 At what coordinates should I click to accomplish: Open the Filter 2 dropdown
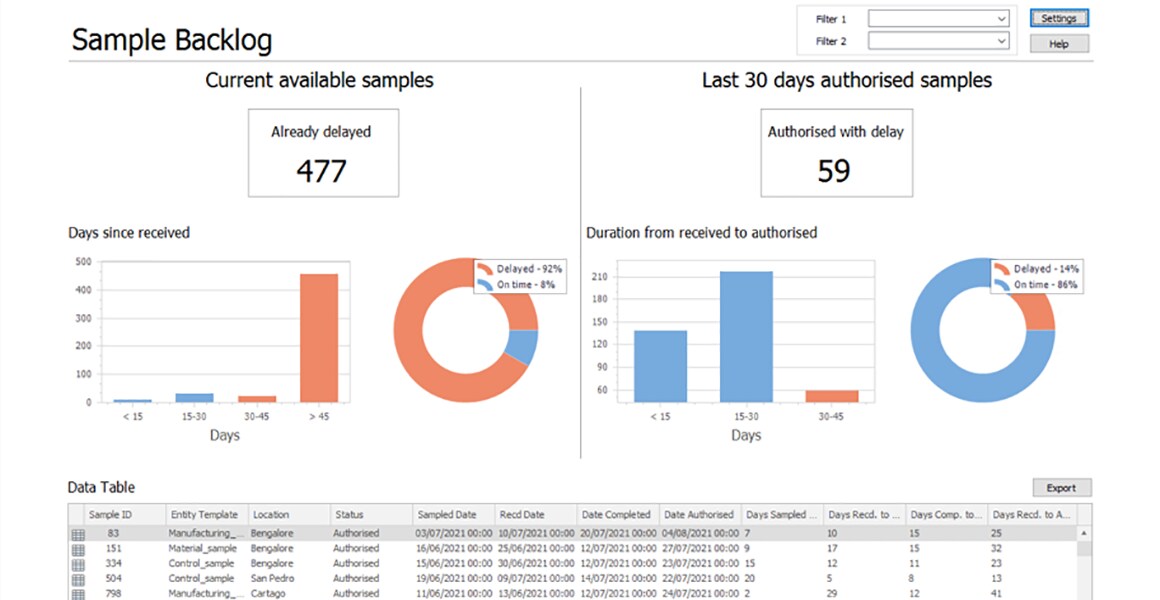[x=1003, y=41]
